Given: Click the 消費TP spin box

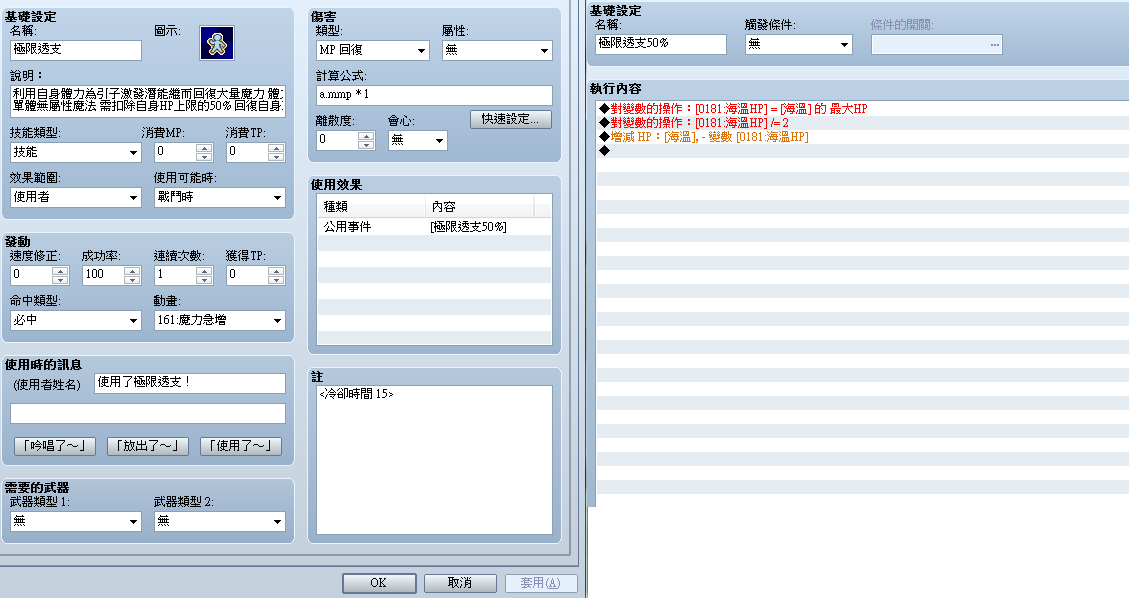Looking at the screenshot, I should pos(256,152).
